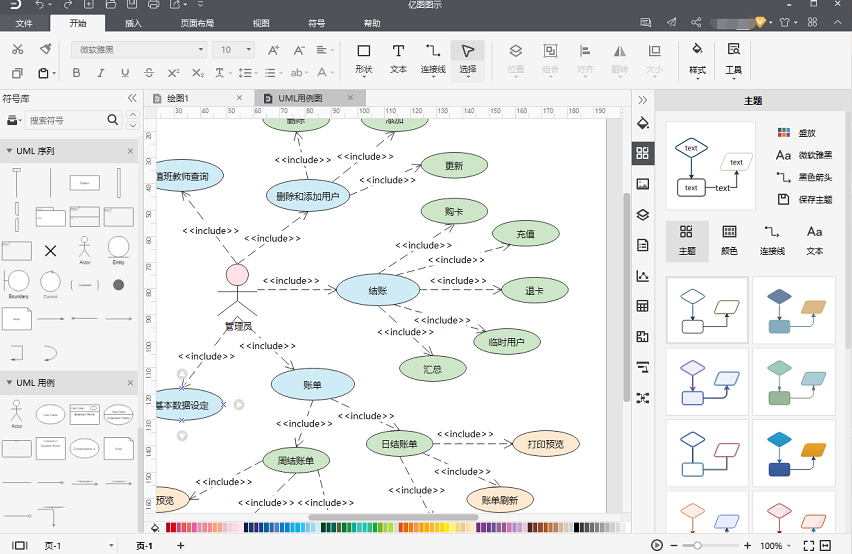Open the Layers panel icon in sidebar
Viewport: 852px width, 554px height.
(x=643, y=215)
